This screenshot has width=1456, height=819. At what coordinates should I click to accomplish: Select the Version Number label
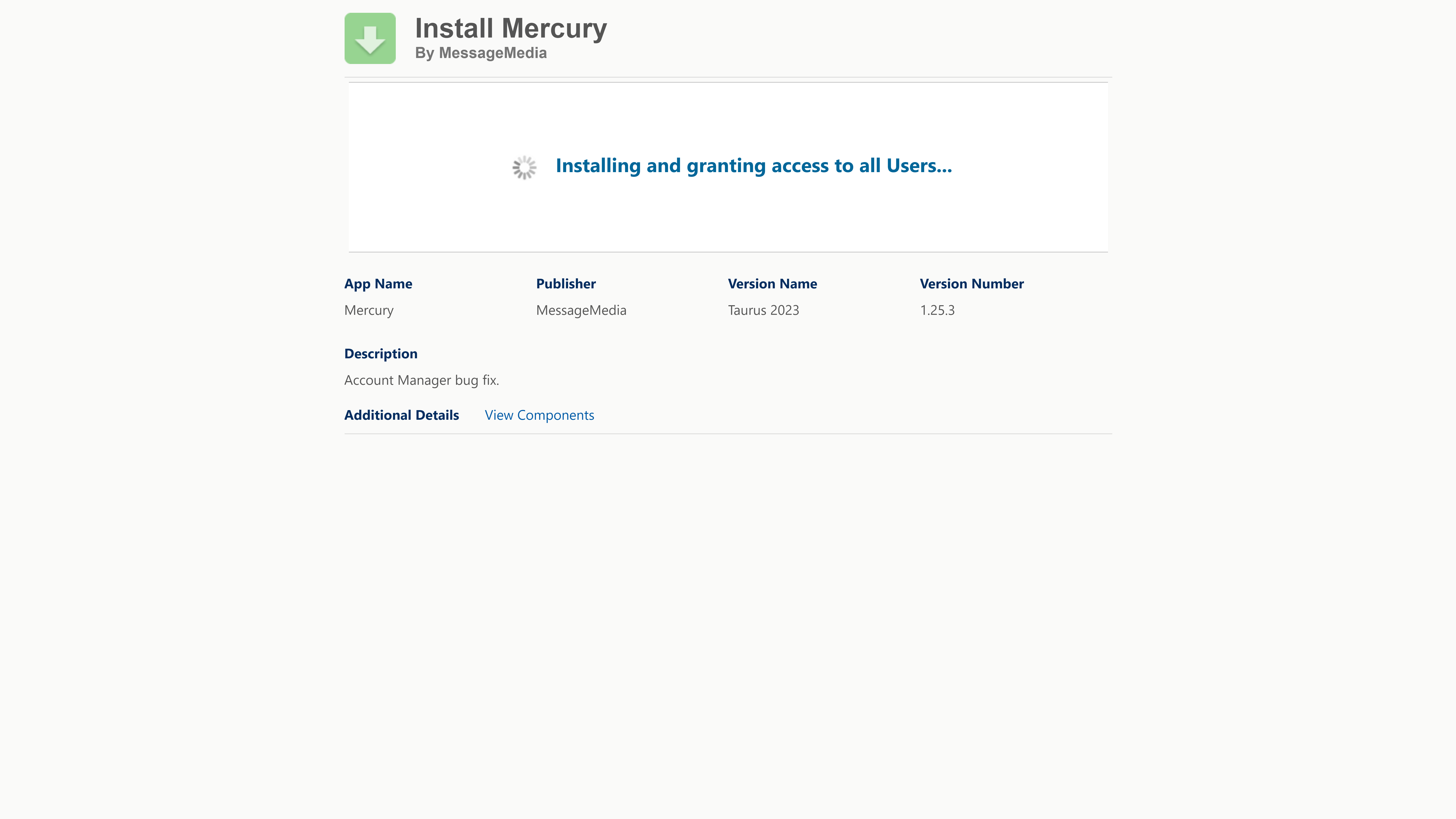click(x=972, y=284)
